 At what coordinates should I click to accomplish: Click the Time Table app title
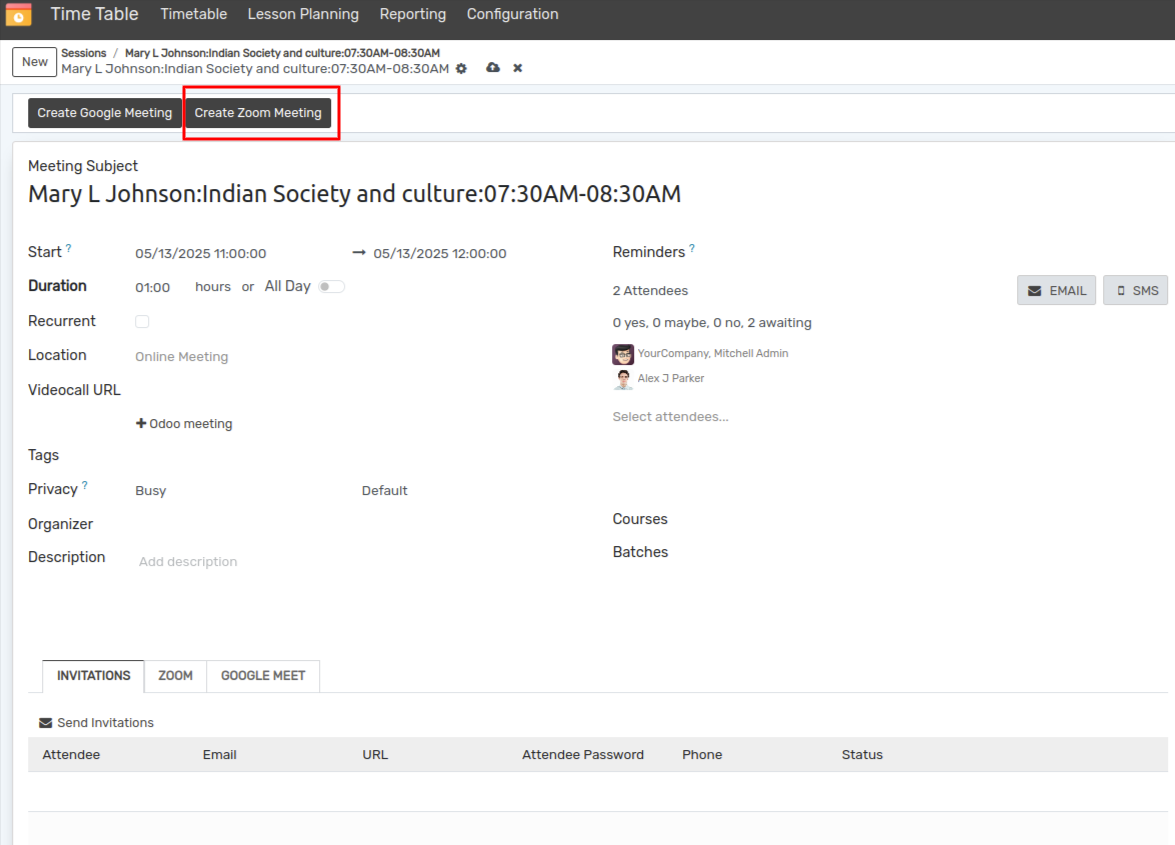click(94, 14)
